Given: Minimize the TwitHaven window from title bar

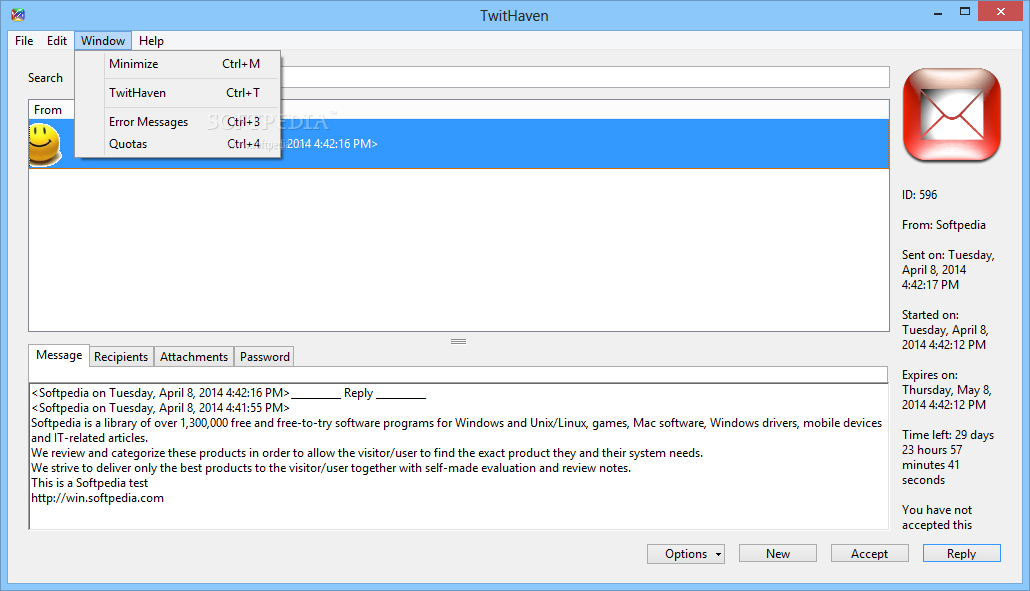Looking at the screenshot, I should click(x=938, y=11).
